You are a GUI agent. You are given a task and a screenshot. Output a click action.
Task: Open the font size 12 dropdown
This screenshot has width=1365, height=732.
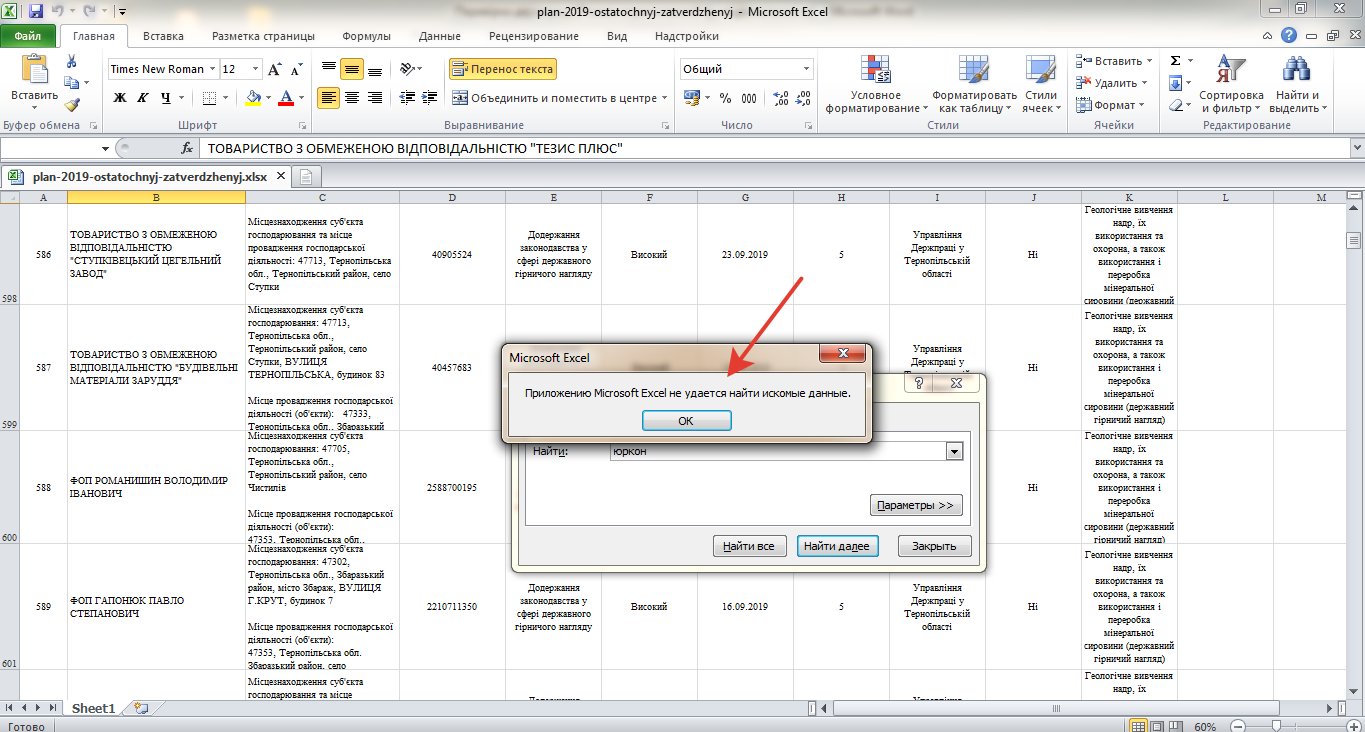point(256,69)
